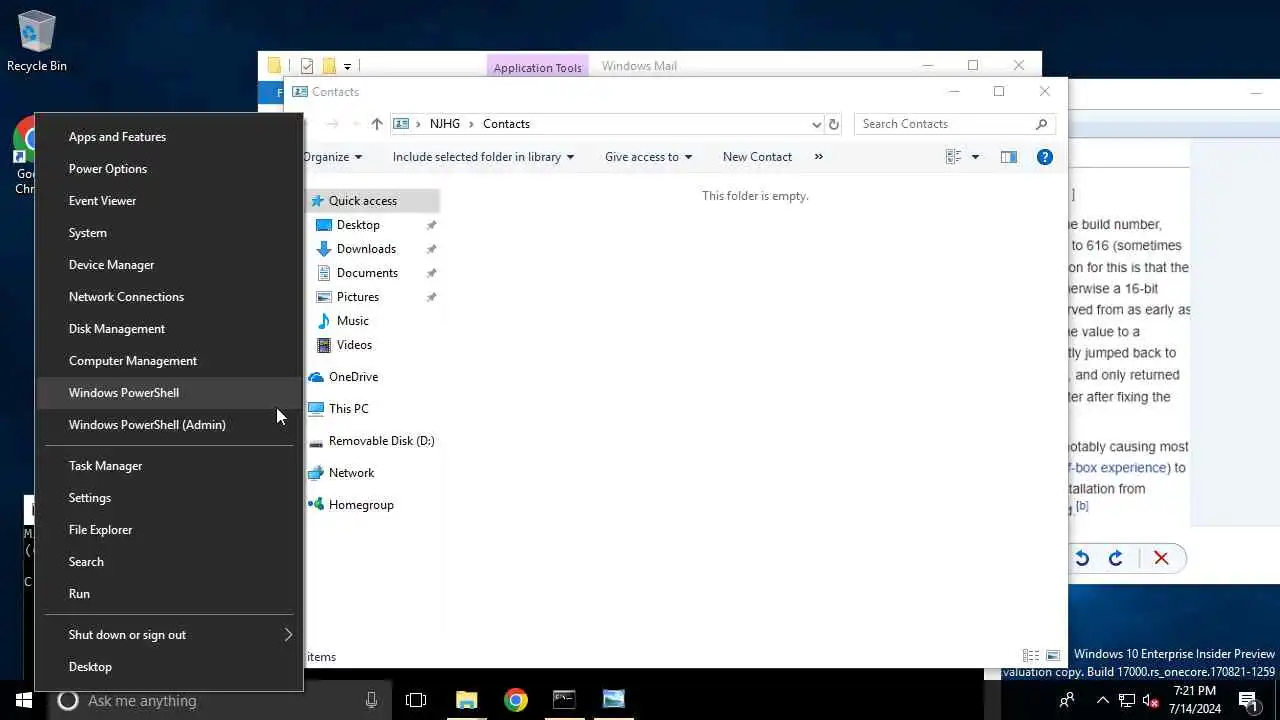This screenshot has height=720, width=1280.
Task: Open Include selected folder in library dropdown
Action: tap(483, 157)
